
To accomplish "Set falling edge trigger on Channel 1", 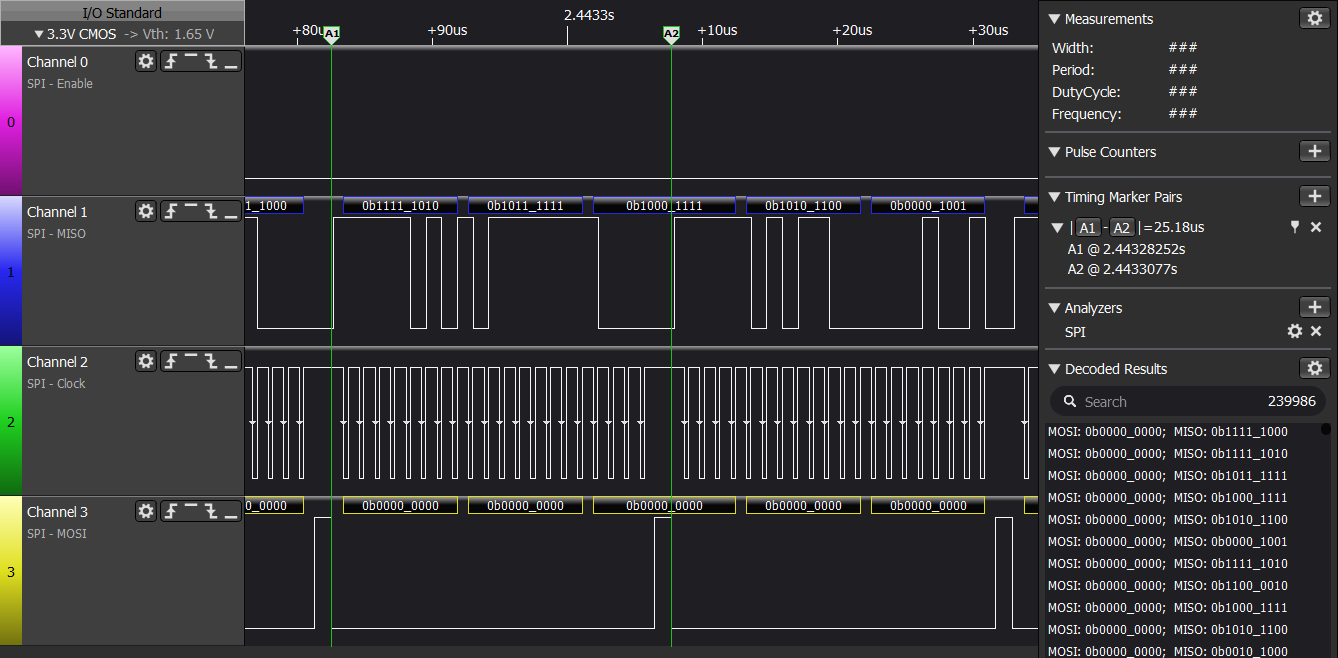I will 211,212.
